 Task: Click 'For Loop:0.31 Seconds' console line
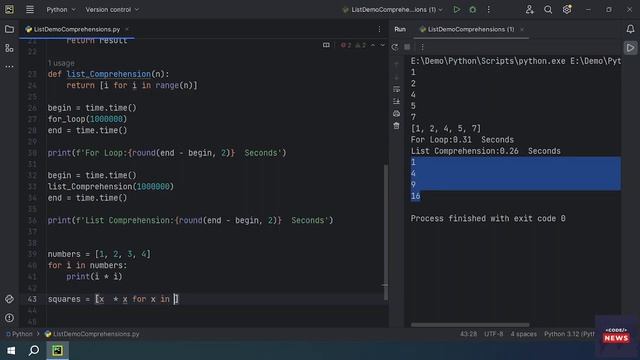pos(462,140)
